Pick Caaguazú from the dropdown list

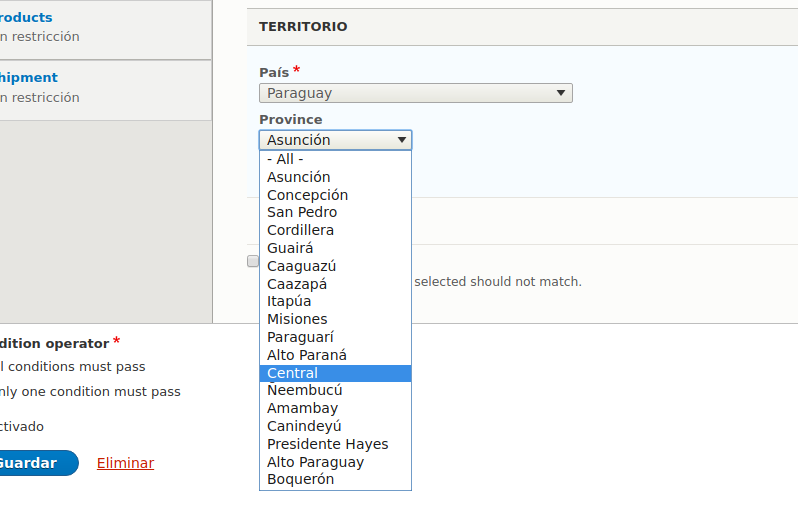(335, 266)
